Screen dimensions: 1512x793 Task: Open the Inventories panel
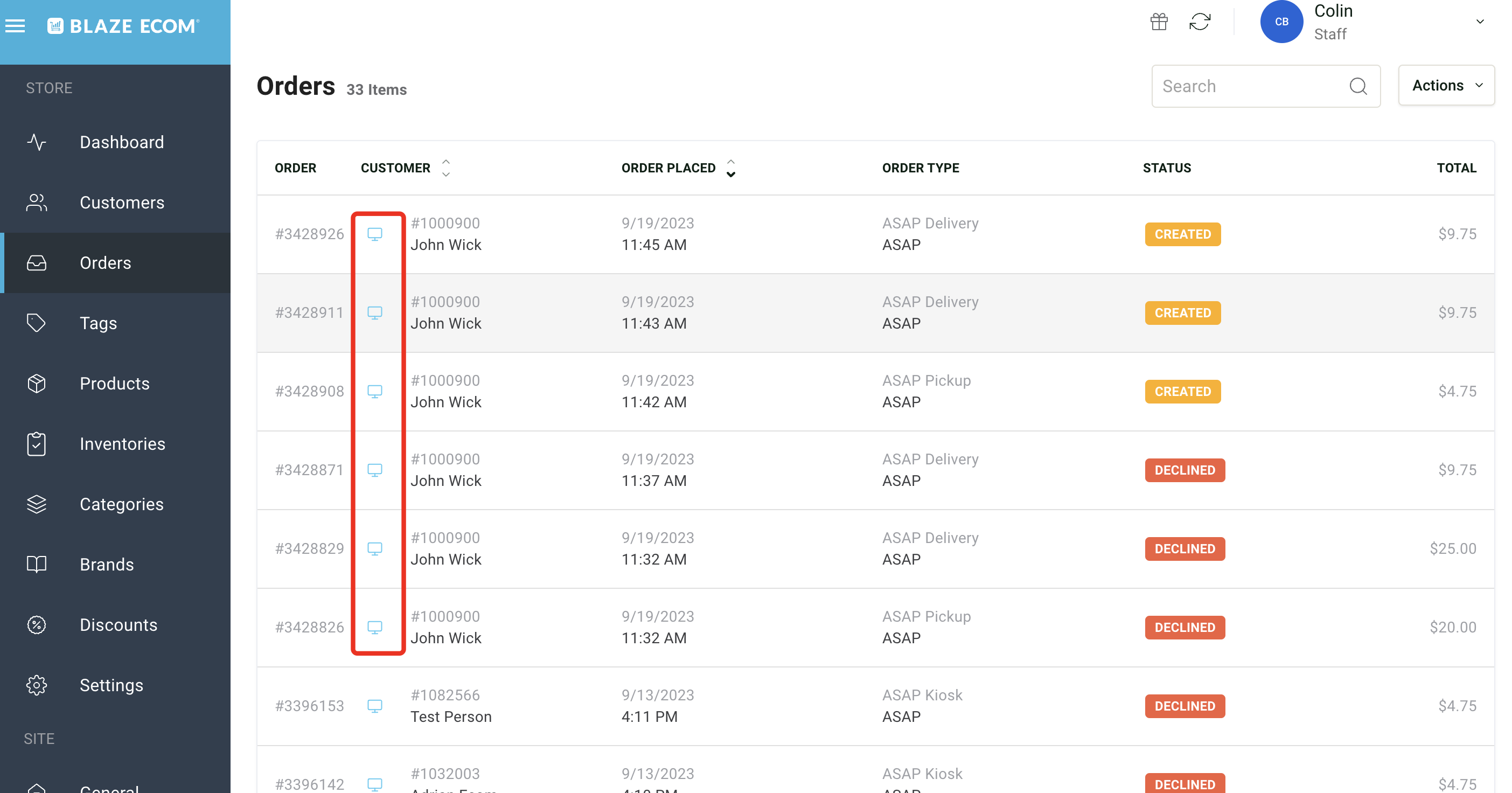(123, 444)
